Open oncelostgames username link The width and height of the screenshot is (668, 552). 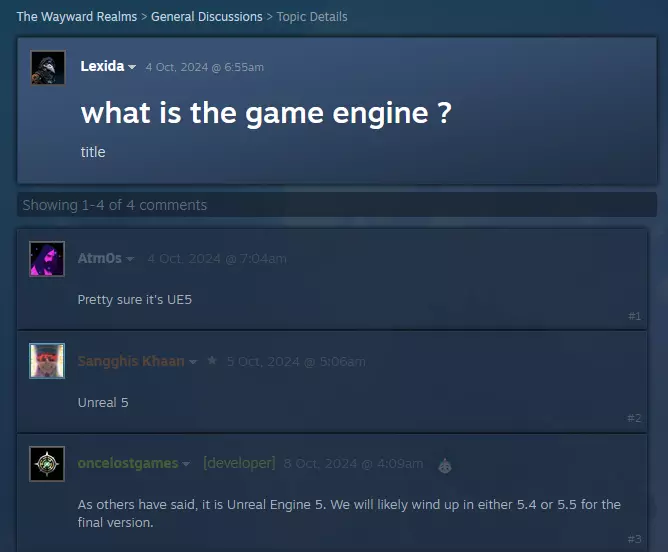tap(128, 463)
